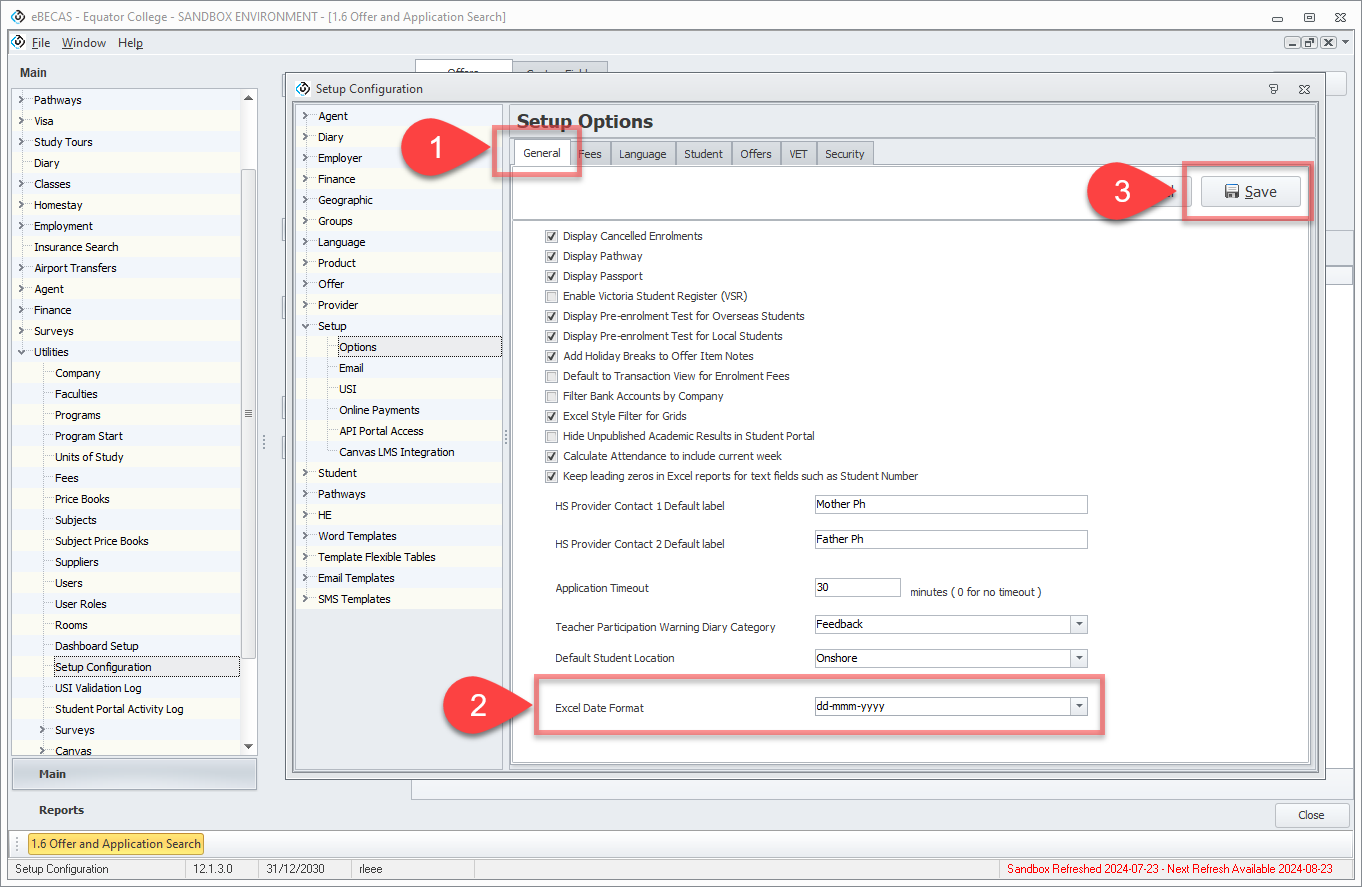Viewport: 1362px width, 887px height.
Task: Enable Victoria Student Register (VSR)
Action: pos(551,297)
